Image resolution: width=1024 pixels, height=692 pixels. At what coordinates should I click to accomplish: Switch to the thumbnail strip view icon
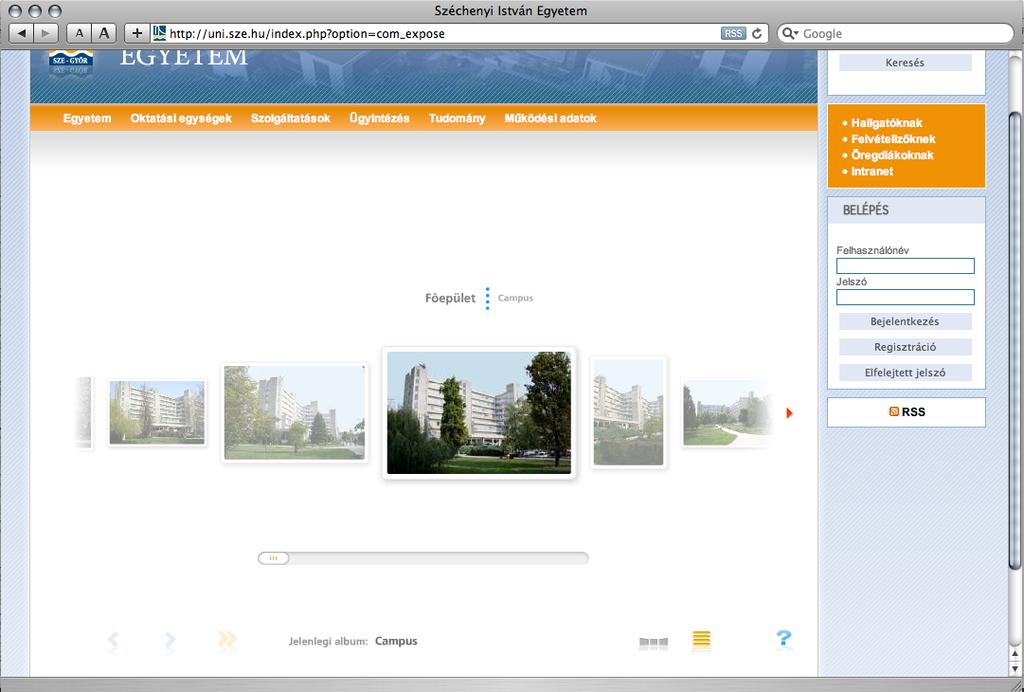click(x=653, y=642)
